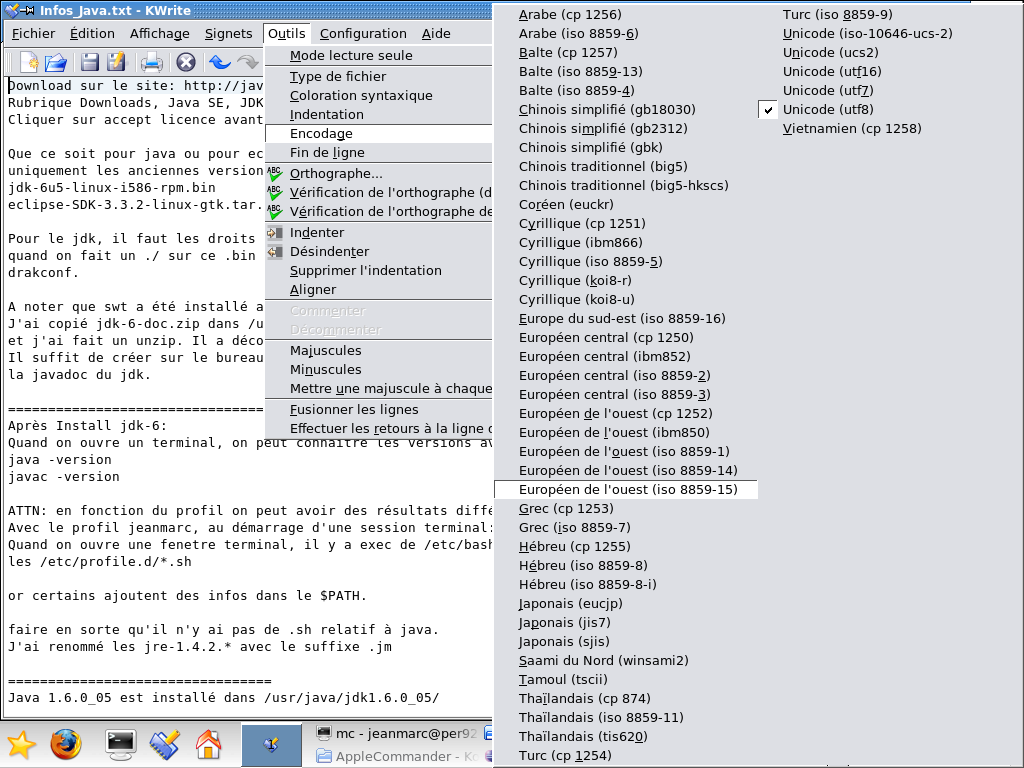Open the Configuration menu
1024x768 pixels.
click(x=363, y=33)
